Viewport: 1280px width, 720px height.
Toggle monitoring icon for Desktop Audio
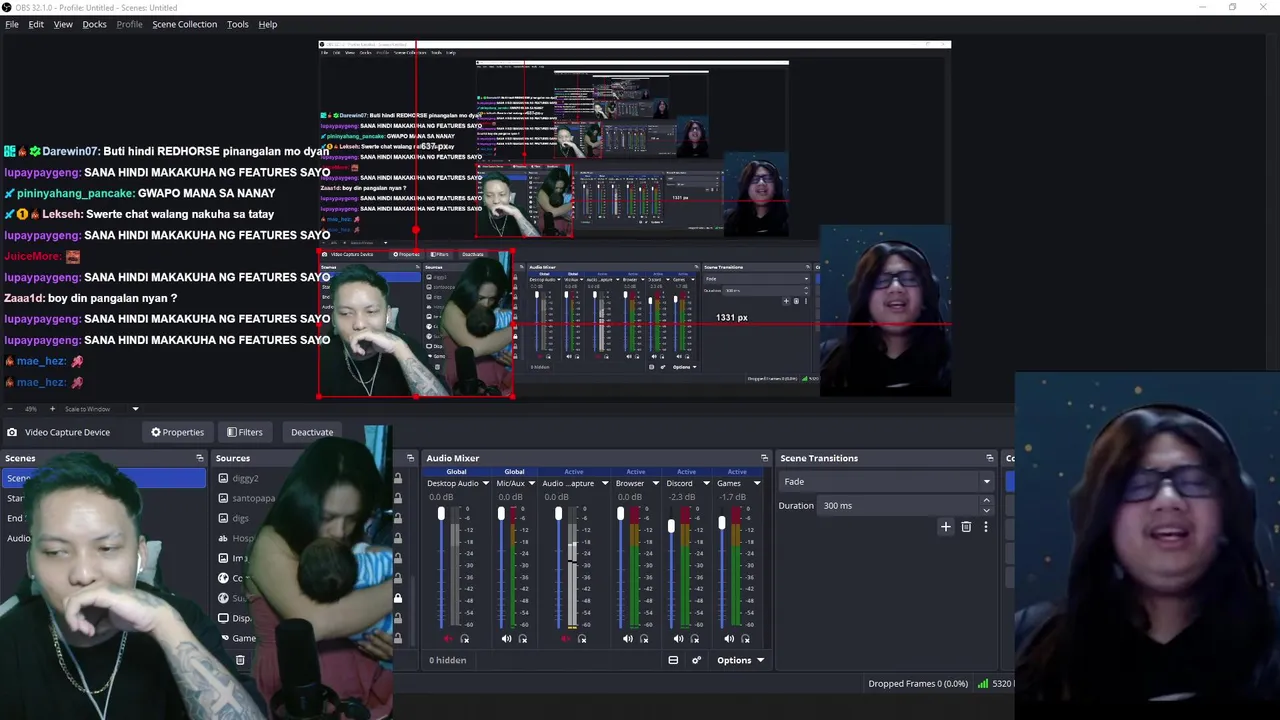(x=465, y=639)
